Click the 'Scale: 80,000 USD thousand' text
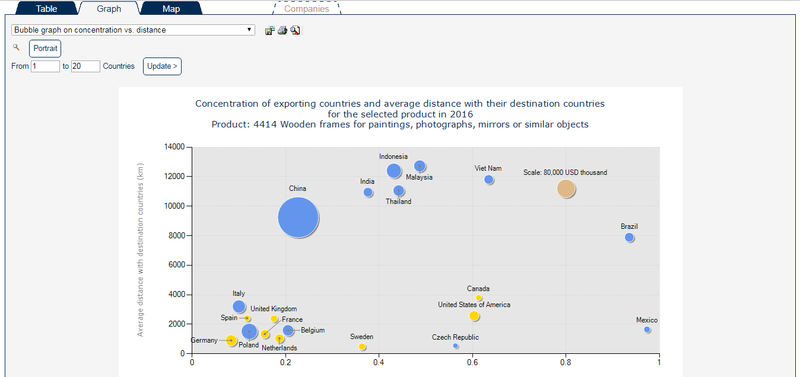Image resolution: width=800 pixels, height=377 pixels. pos(565,172)
